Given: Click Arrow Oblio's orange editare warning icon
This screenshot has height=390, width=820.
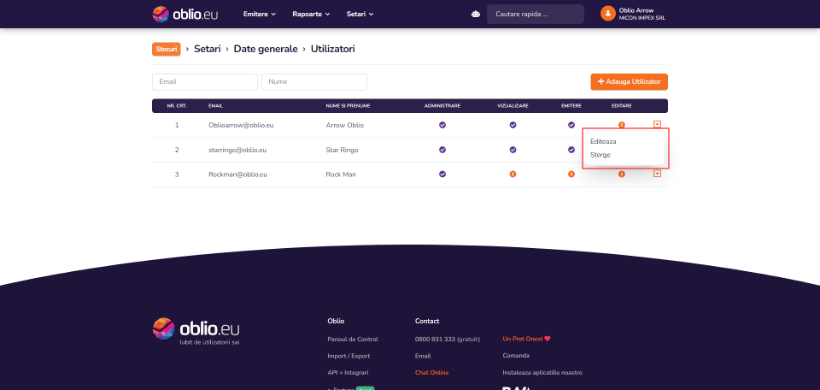Looking at the screenshot, I should pyautogui.click(x=621, y=125).
